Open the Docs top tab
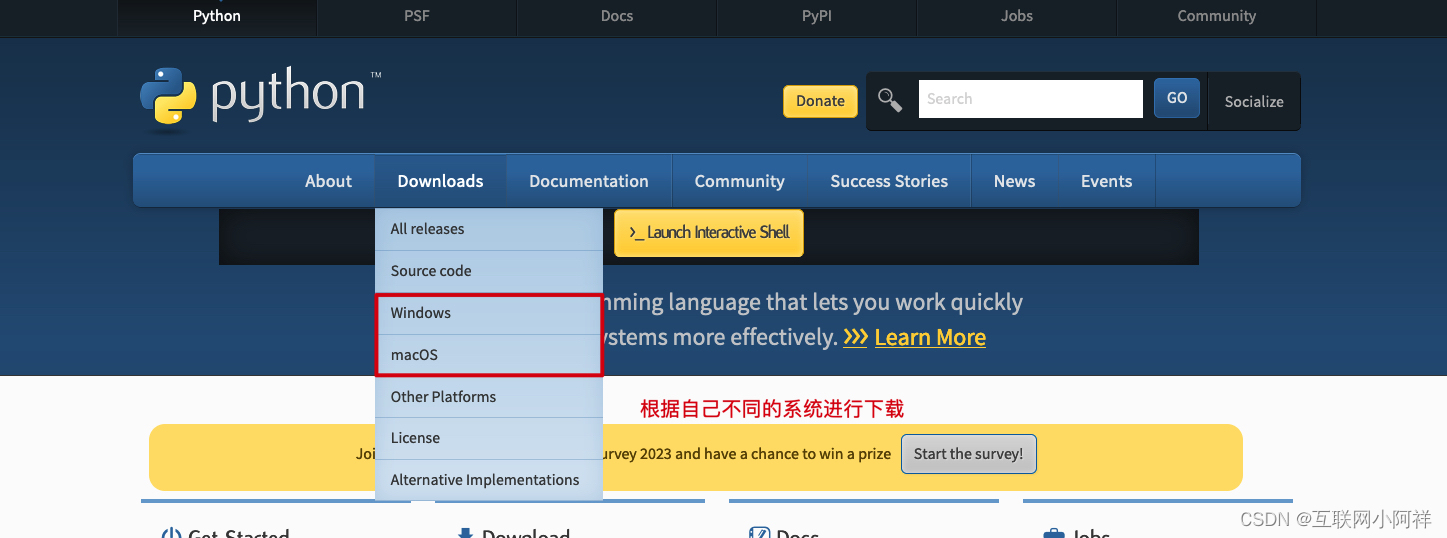Viewport: 1447px width, 538px height. point(617,16)
